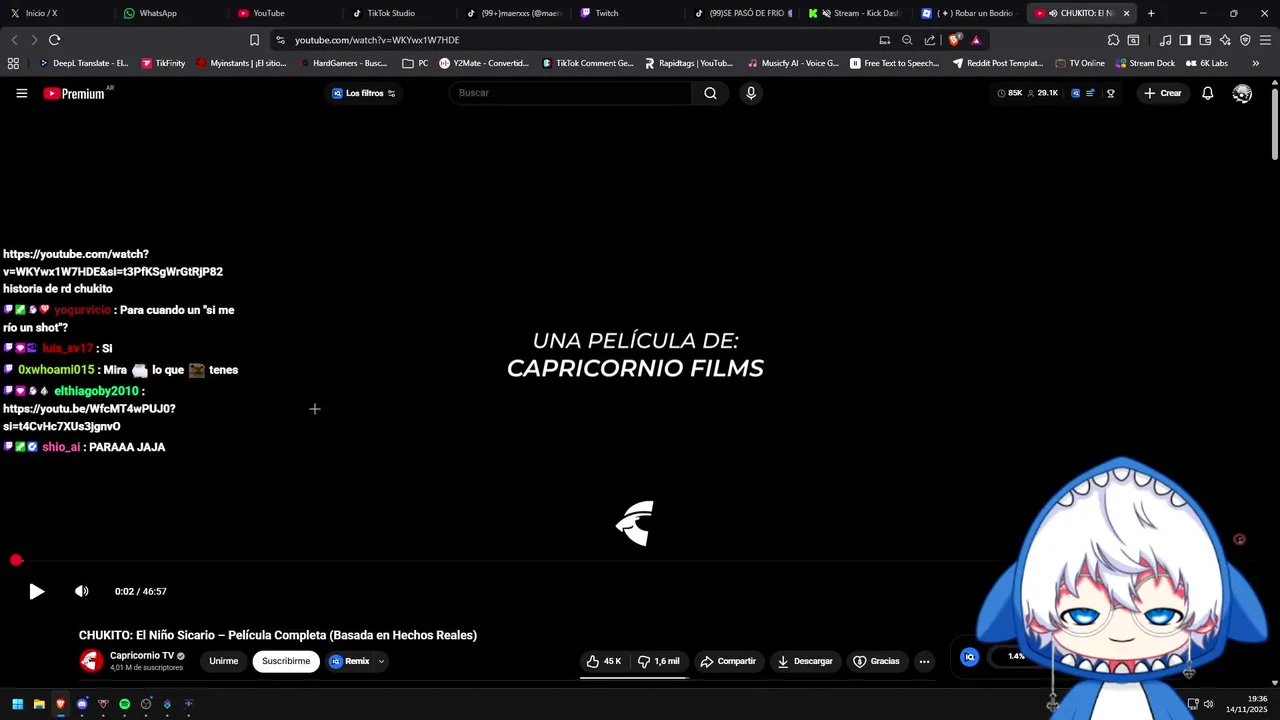Click the search magnifier button
This screenshot has width=1280, height=720.
tap(710, 93)
